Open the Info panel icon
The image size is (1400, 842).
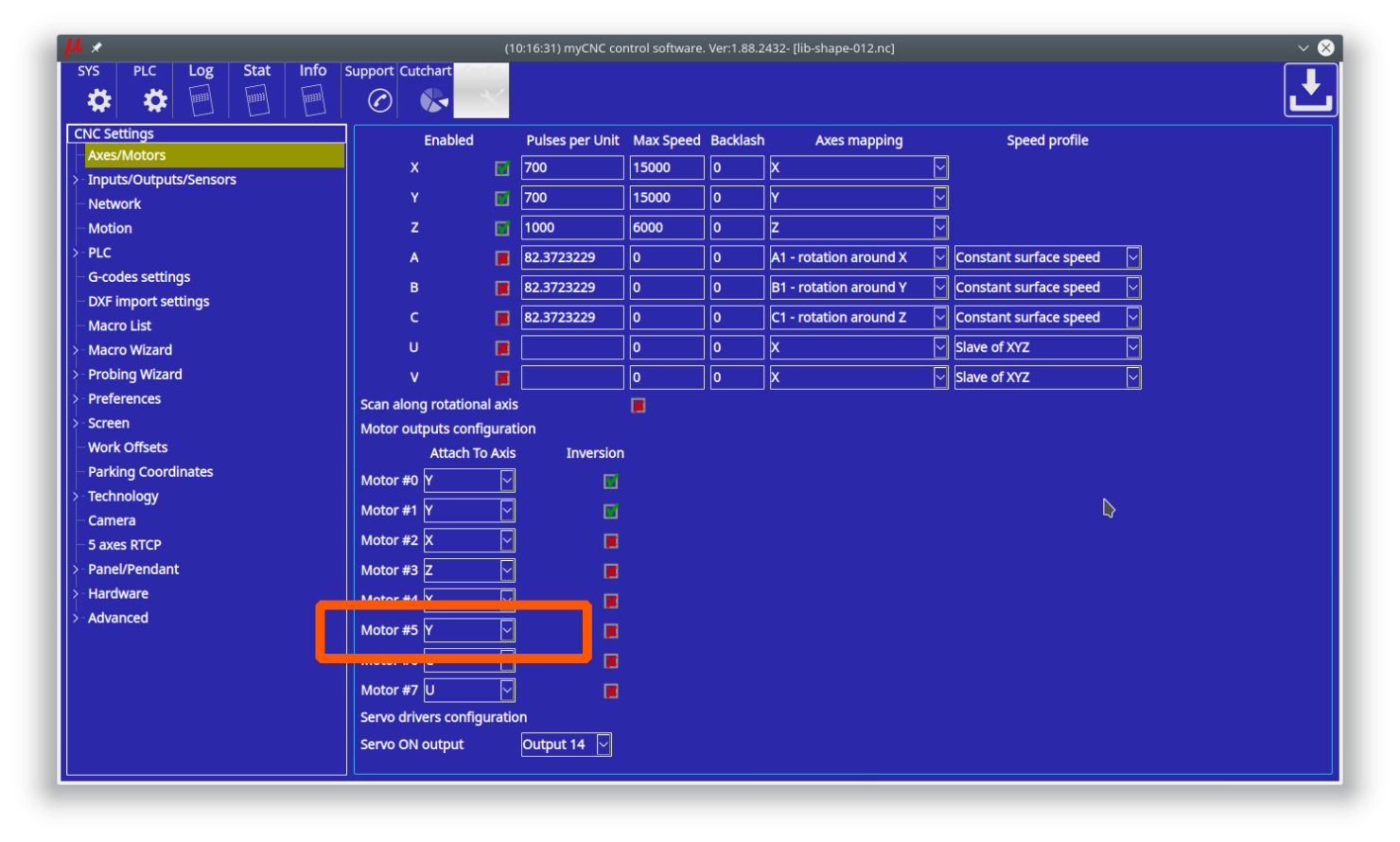312,99
